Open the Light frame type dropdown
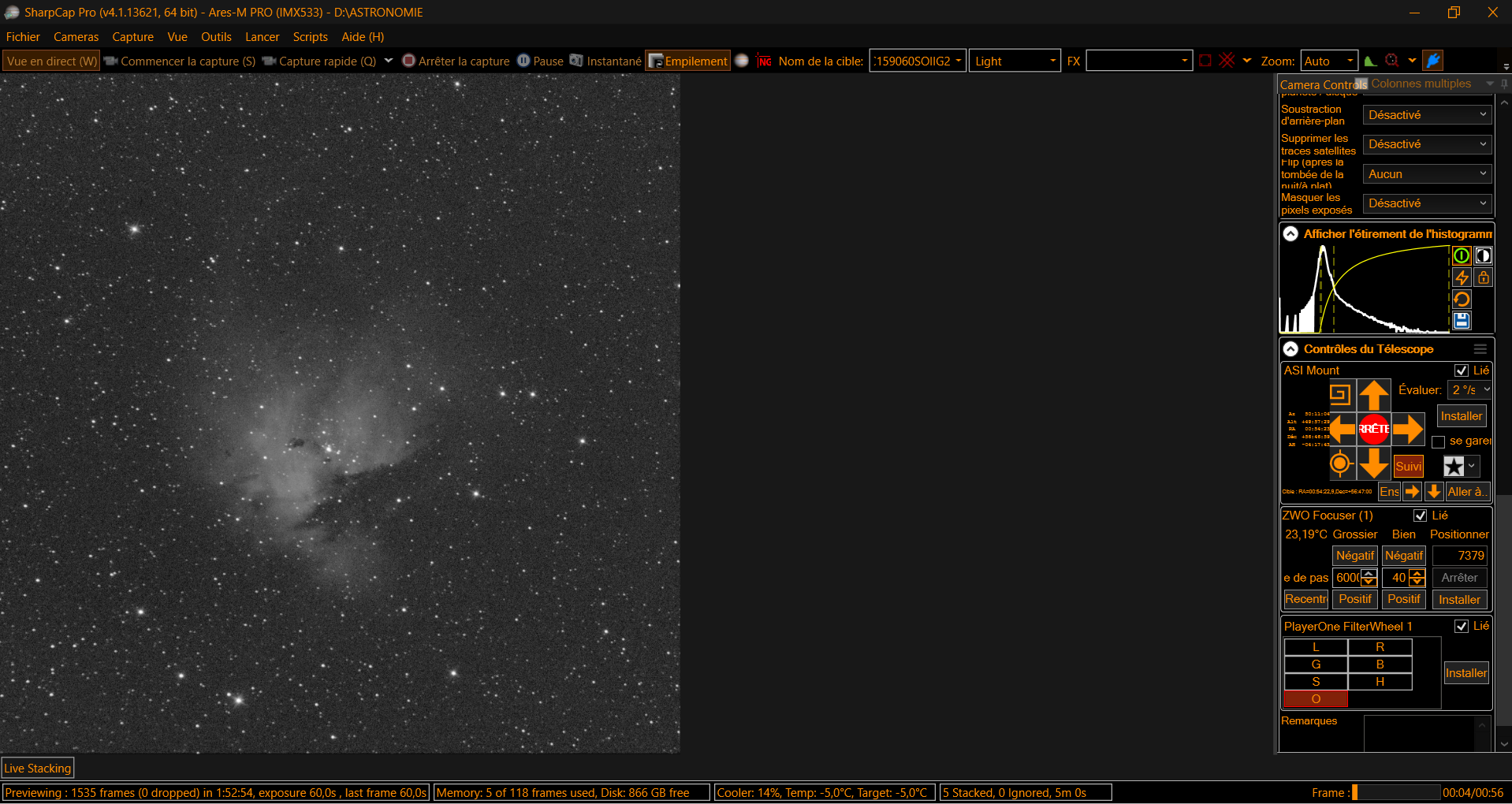The image size is (1512, 804). (x=1015, y=61)
